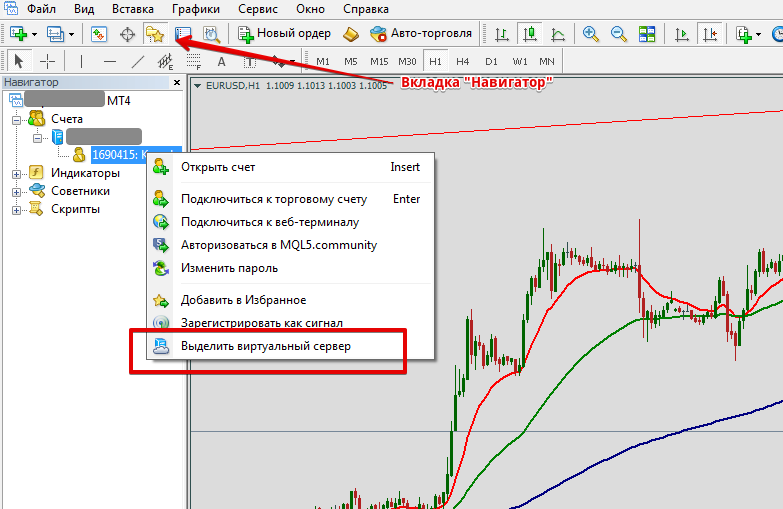Click the Zoom Out magnifier
The image size is (783, 509).
click(619, 34)
